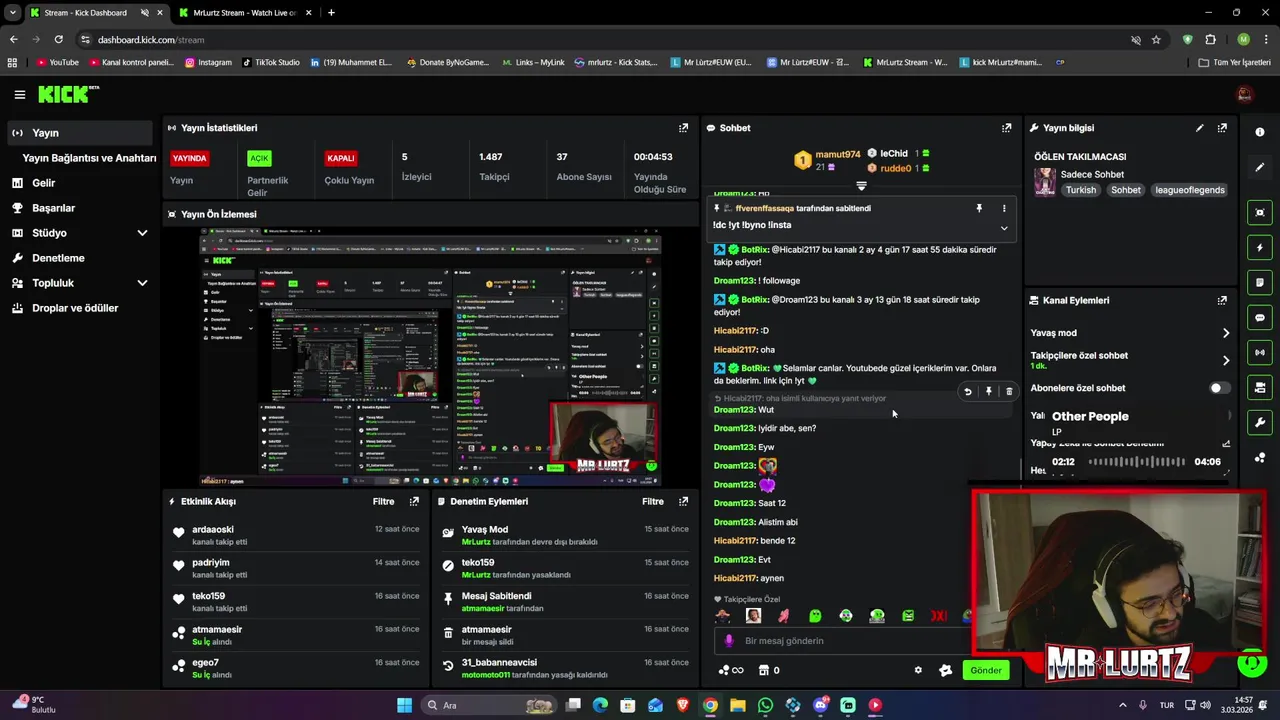Click the Kick logo

tap(69, 94)
